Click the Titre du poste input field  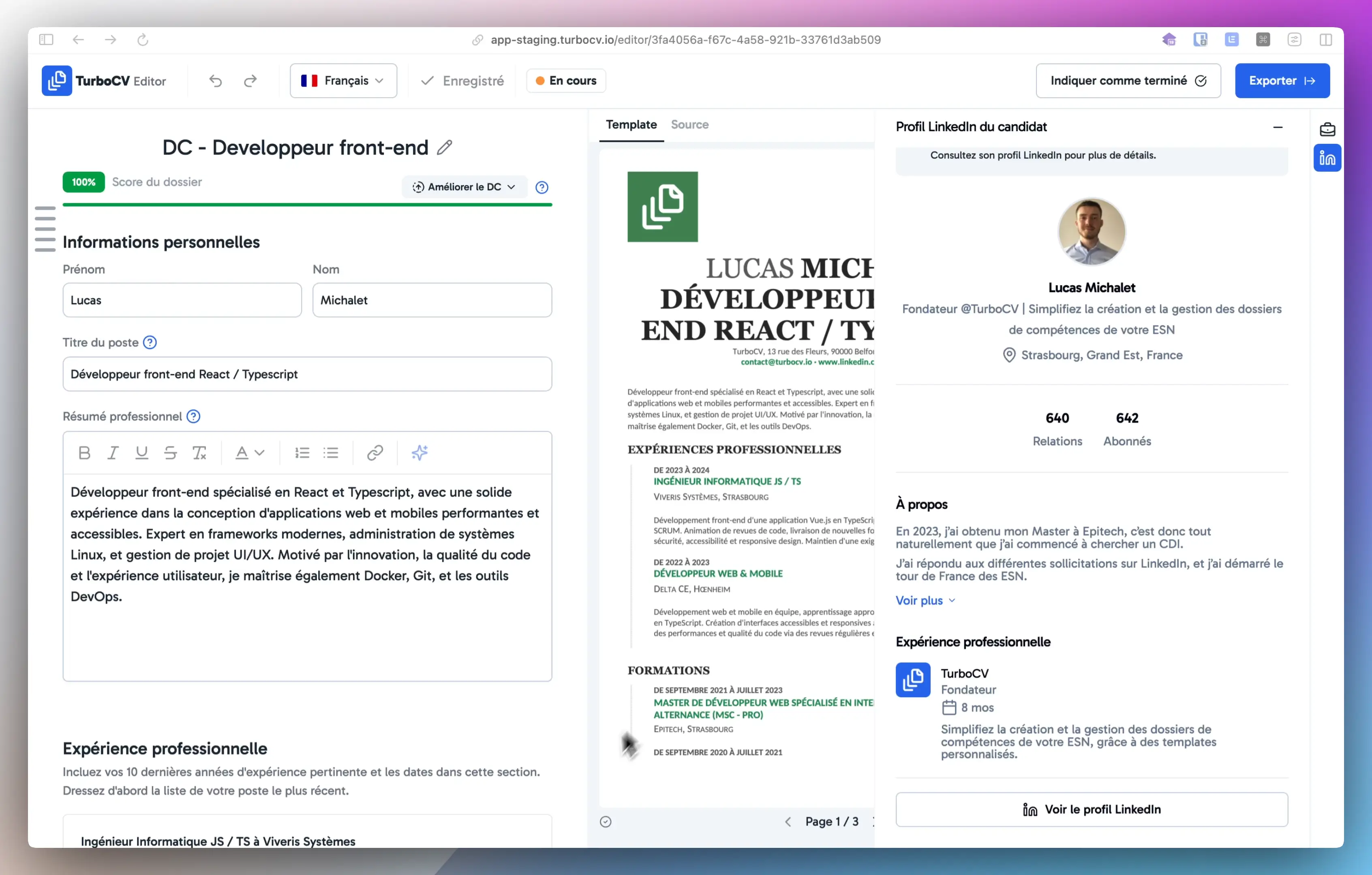point(307,374)
